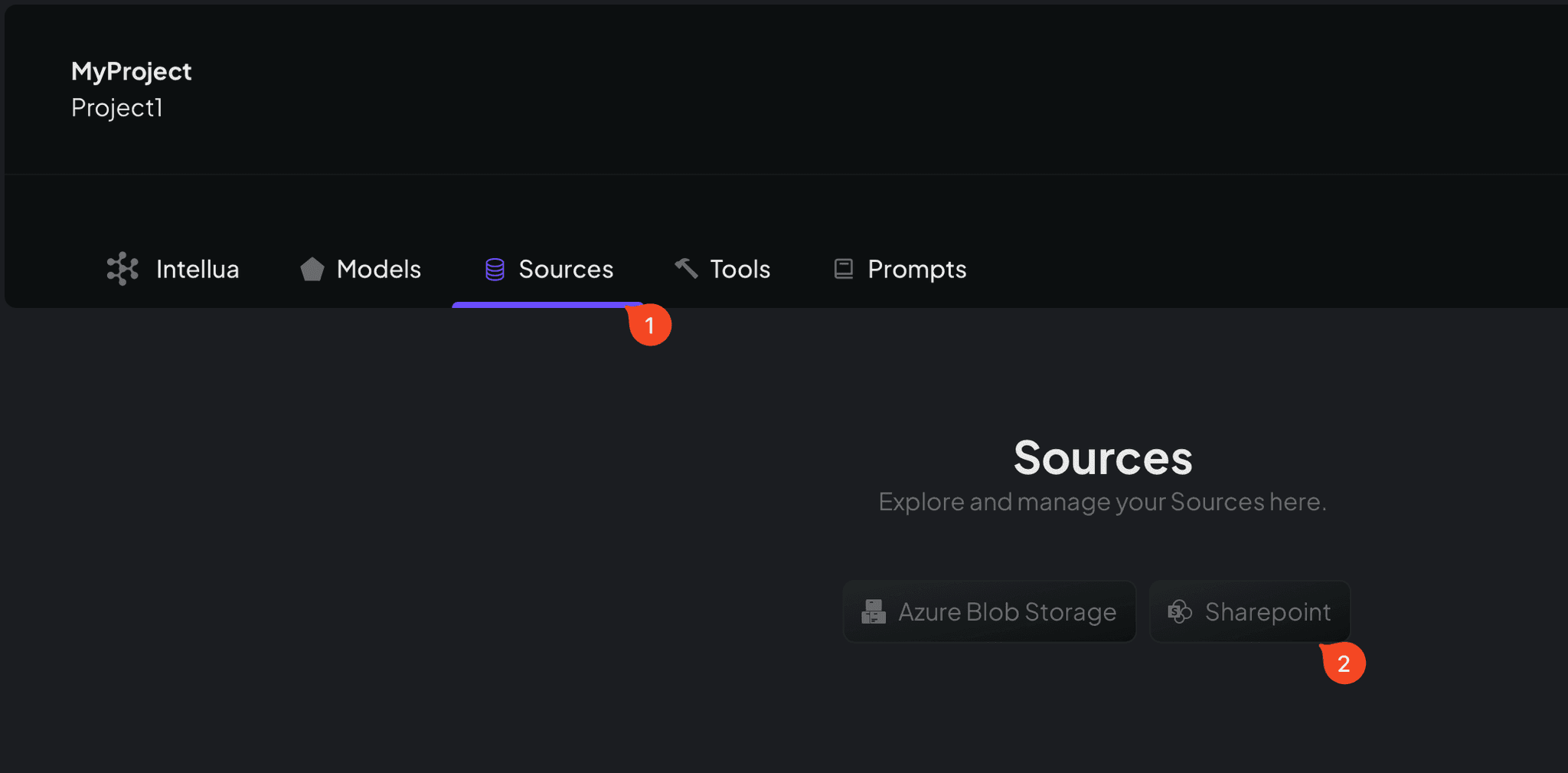Click the hammer icon beside Tools

click(x=686, y=268)
